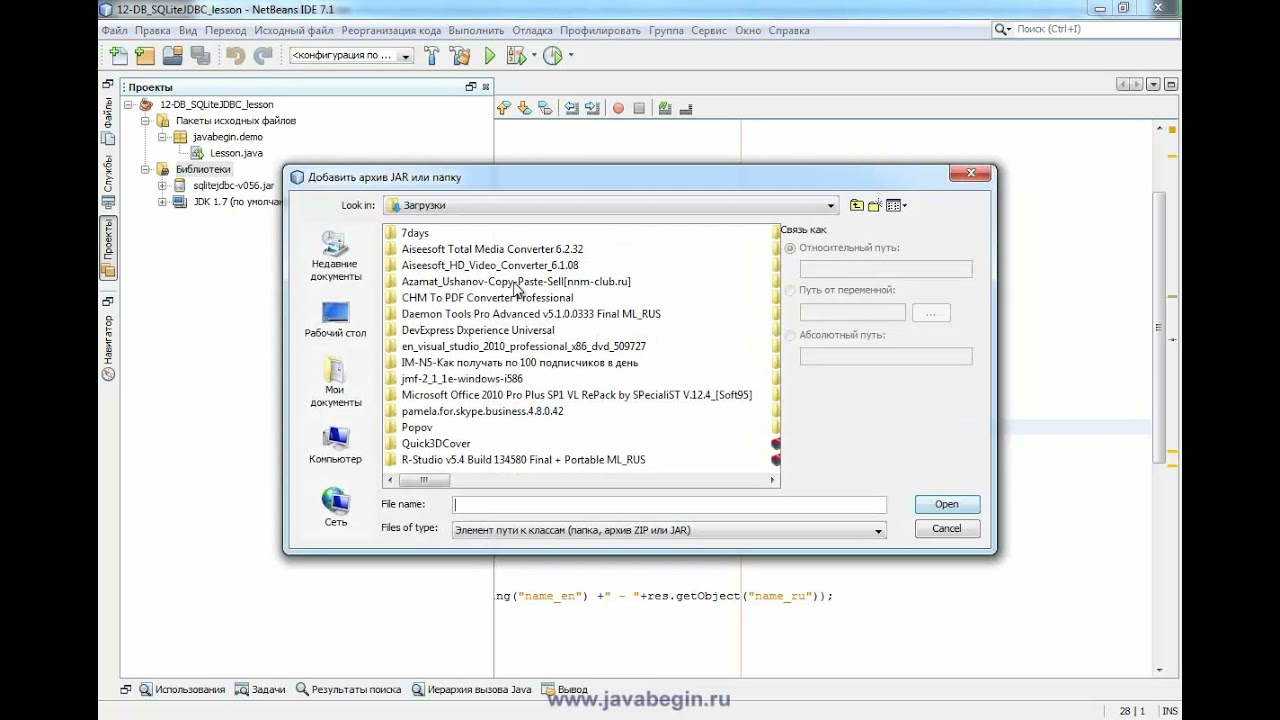Click the ellipsis browse variable button
This screenshot has width=1280, height=720.
click(x=931, y=313)
